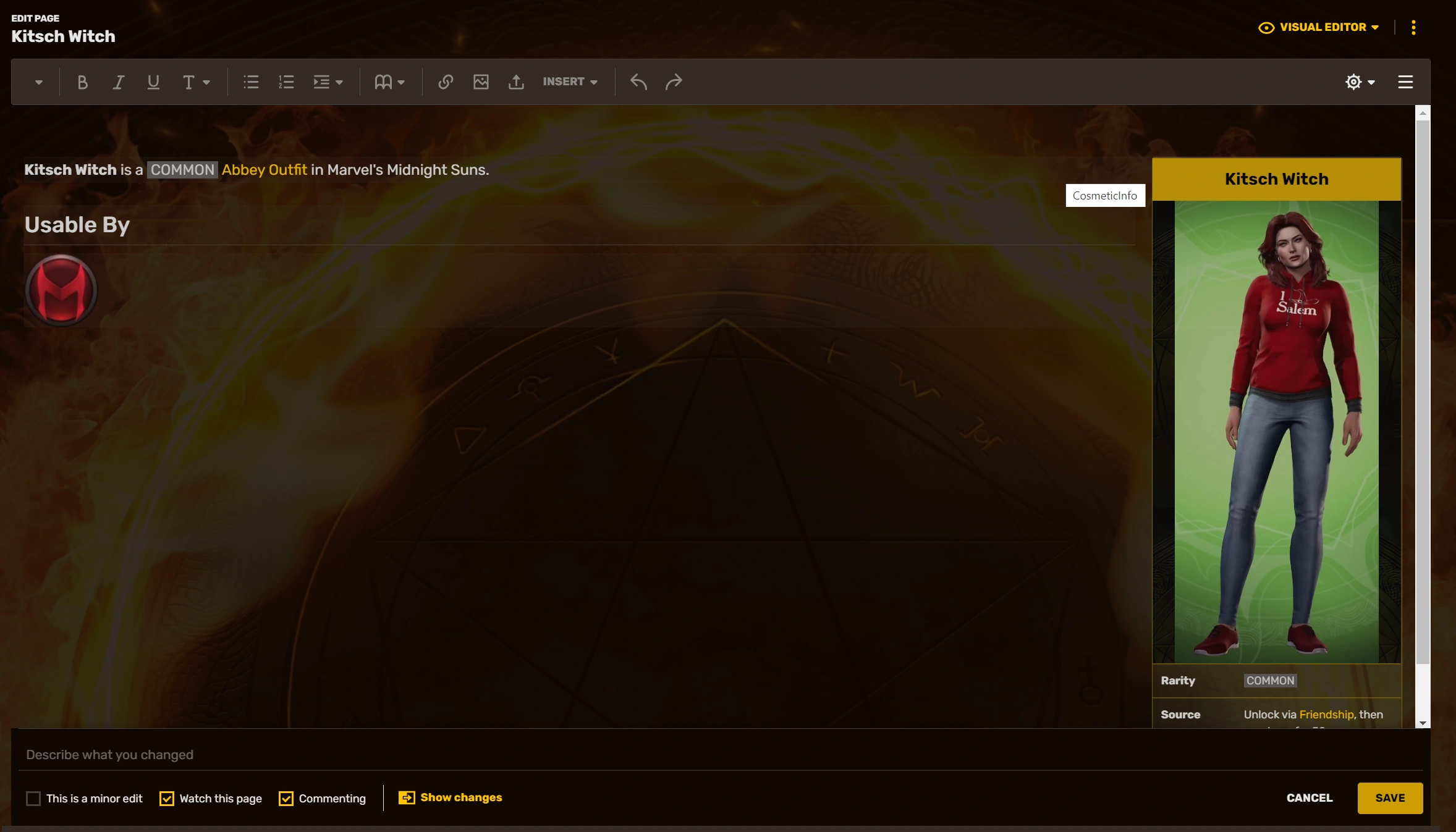The image size is (1456, 832).
Task: Insert a numbered list
Action: (286, 82)
